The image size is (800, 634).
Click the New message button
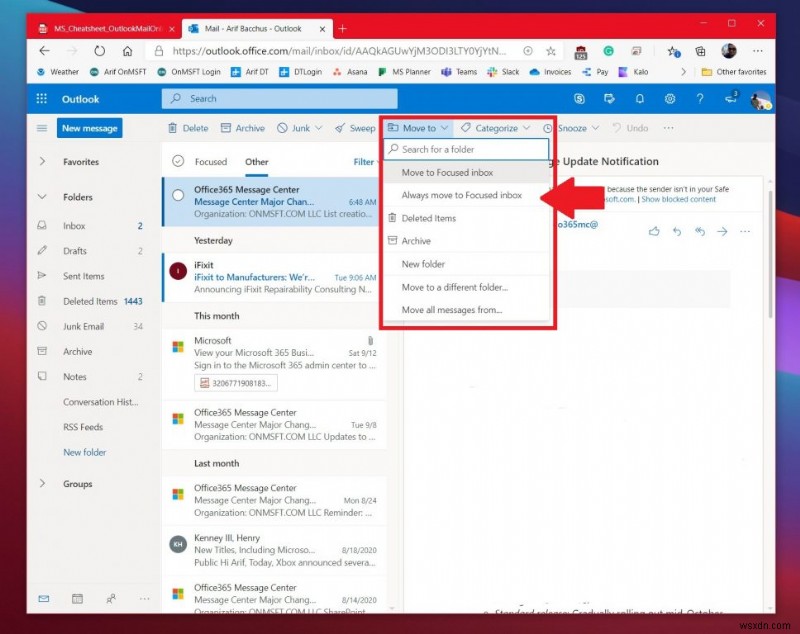pos(89,128)
